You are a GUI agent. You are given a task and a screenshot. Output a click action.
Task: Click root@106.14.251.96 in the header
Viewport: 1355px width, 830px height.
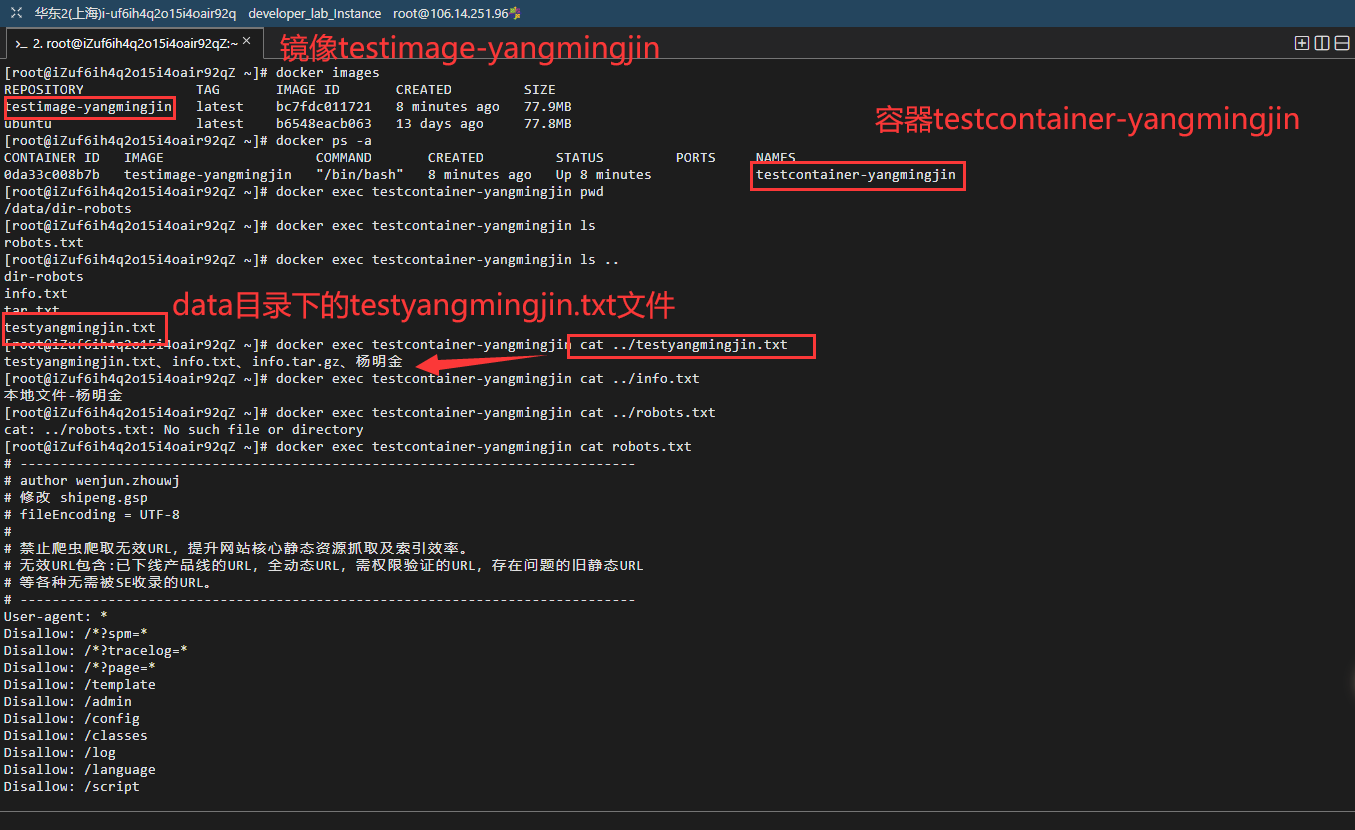[450, 13]
